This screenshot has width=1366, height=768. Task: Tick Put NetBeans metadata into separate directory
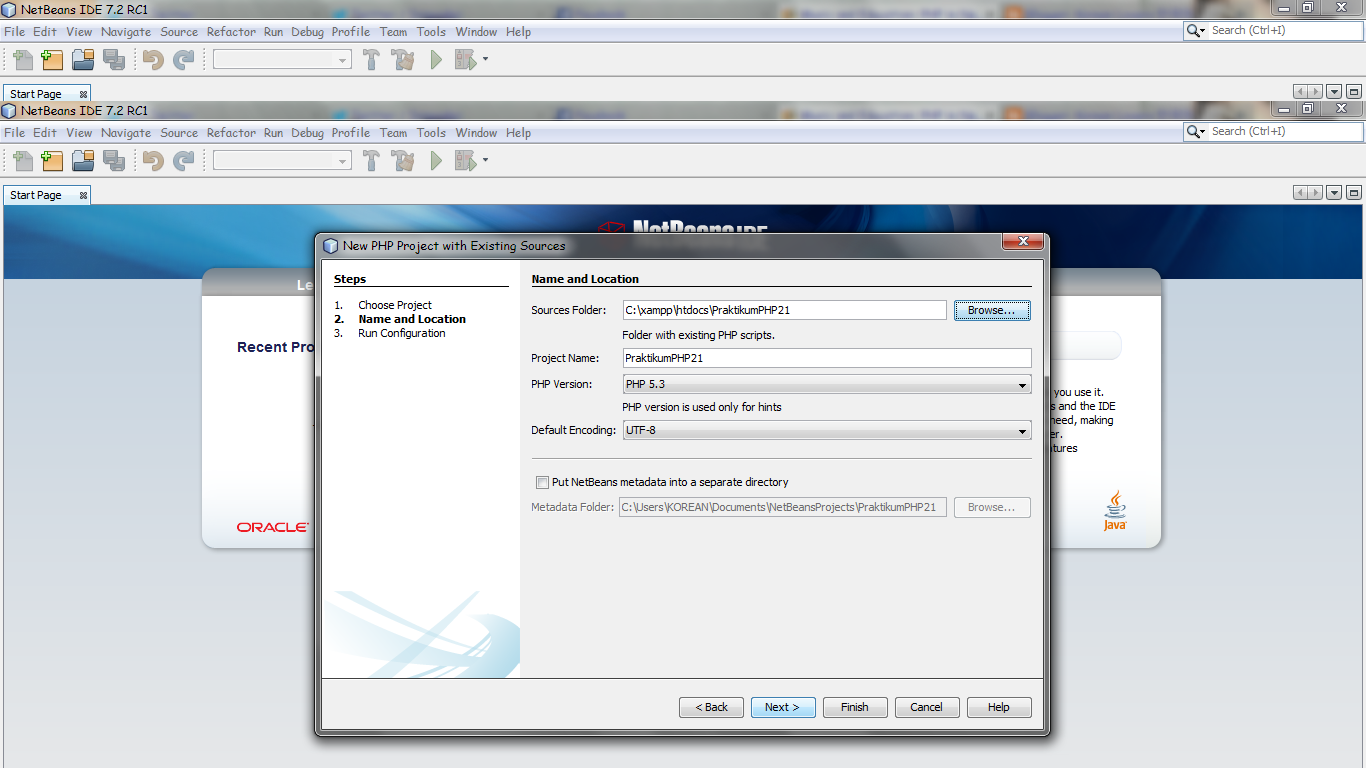pos(543,482)
